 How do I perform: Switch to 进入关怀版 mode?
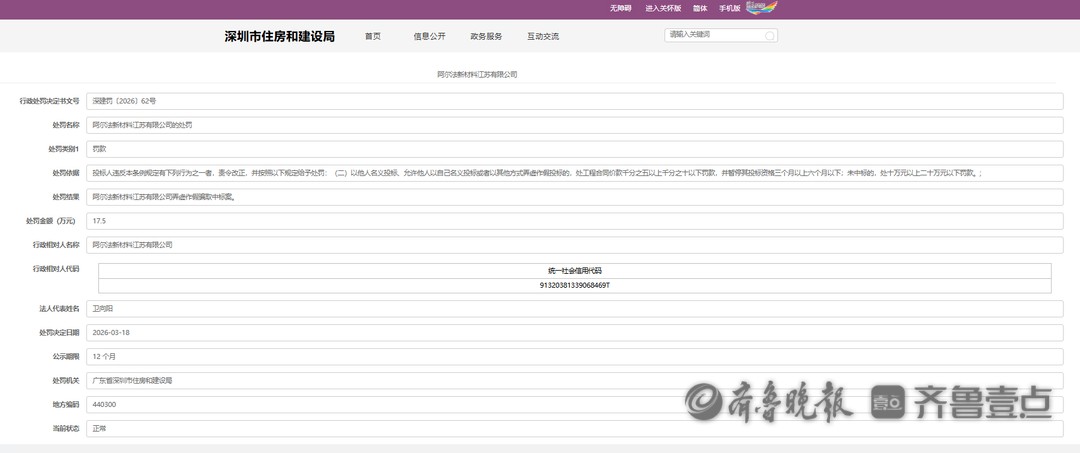tap(663, 8)
